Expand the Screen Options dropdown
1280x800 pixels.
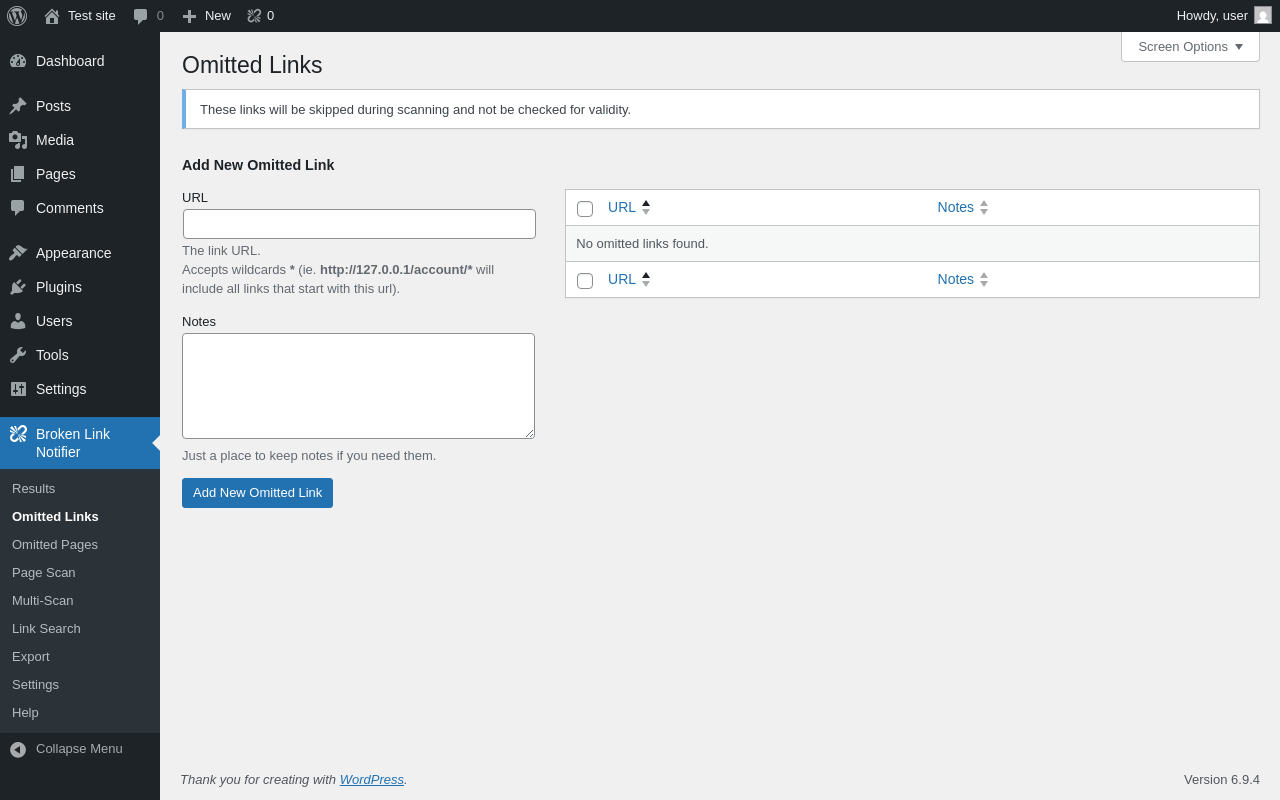(x=1190, y=46)
